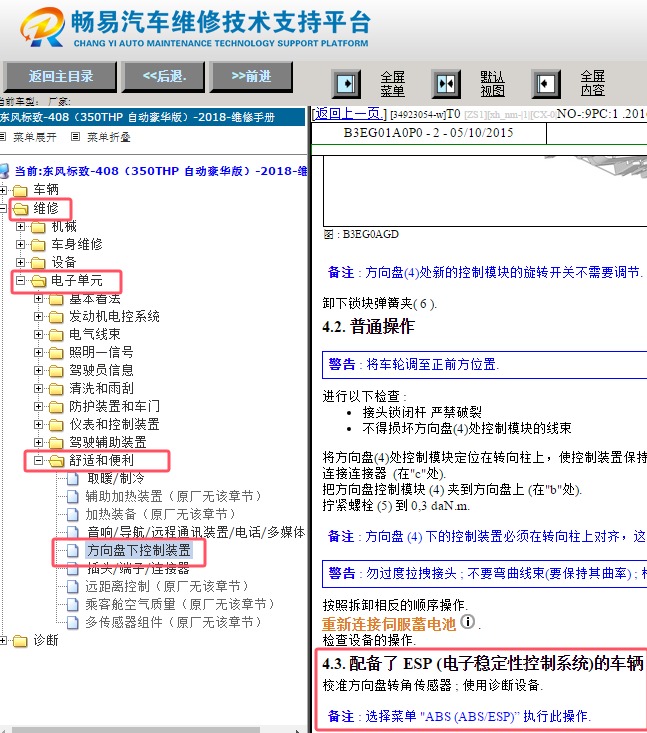The image size is (647, 733).
Task: Collapse the 舒适和便利 folder node
Action: click(x=38, y=460)
